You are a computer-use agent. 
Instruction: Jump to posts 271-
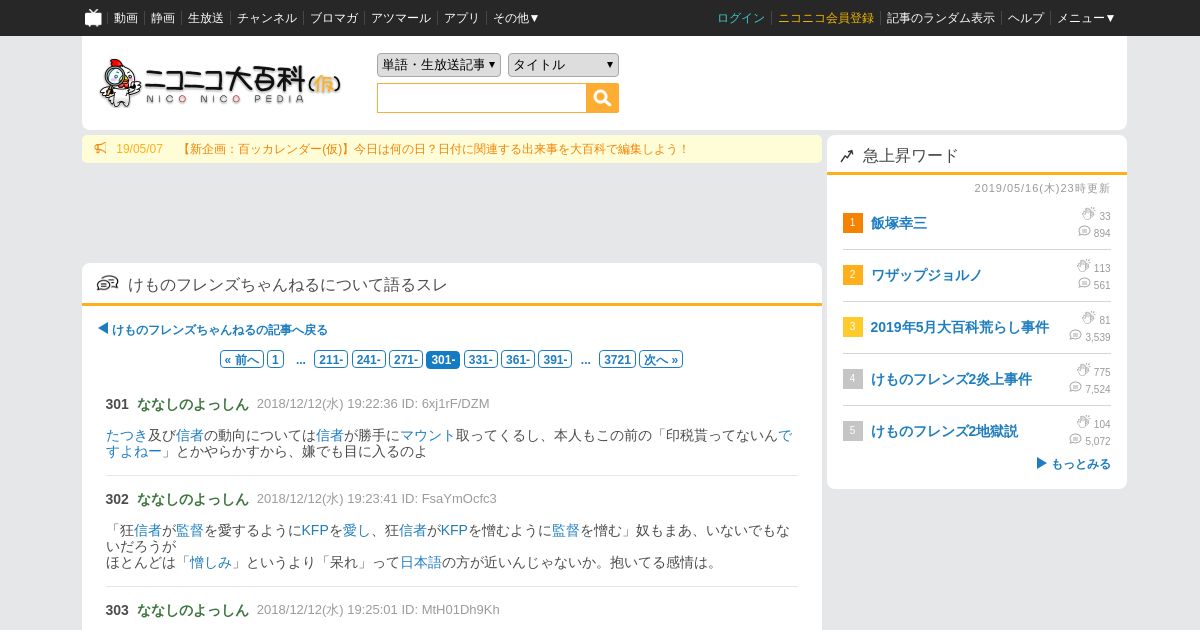click(406, 360)
